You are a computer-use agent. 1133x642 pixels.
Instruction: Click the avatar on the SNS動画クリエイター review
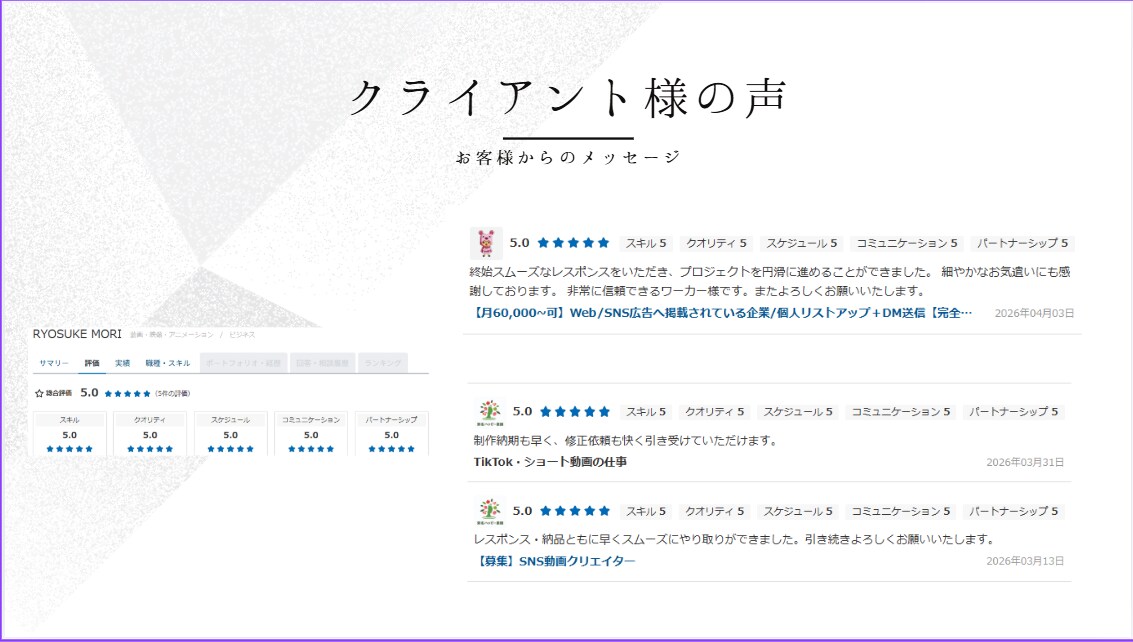coord(489,511)
